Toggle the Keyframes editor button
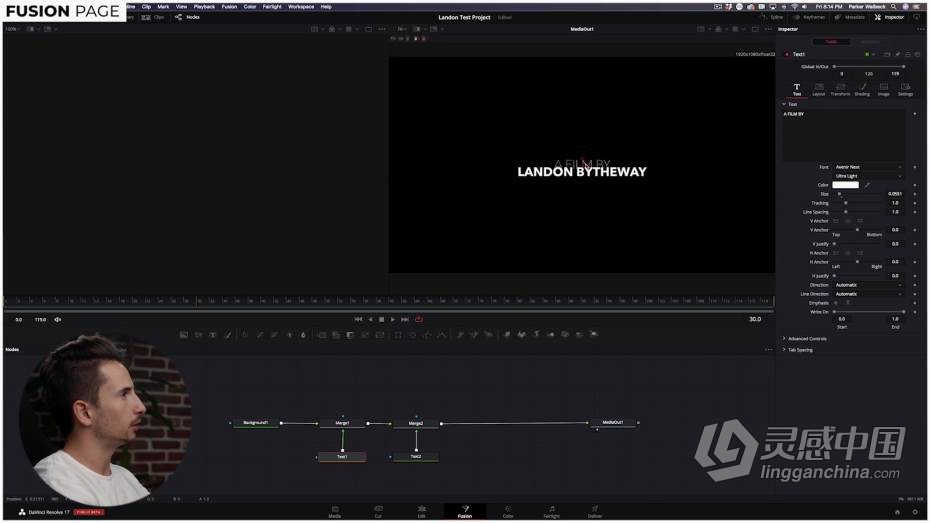930x523 pixels. 809,17
